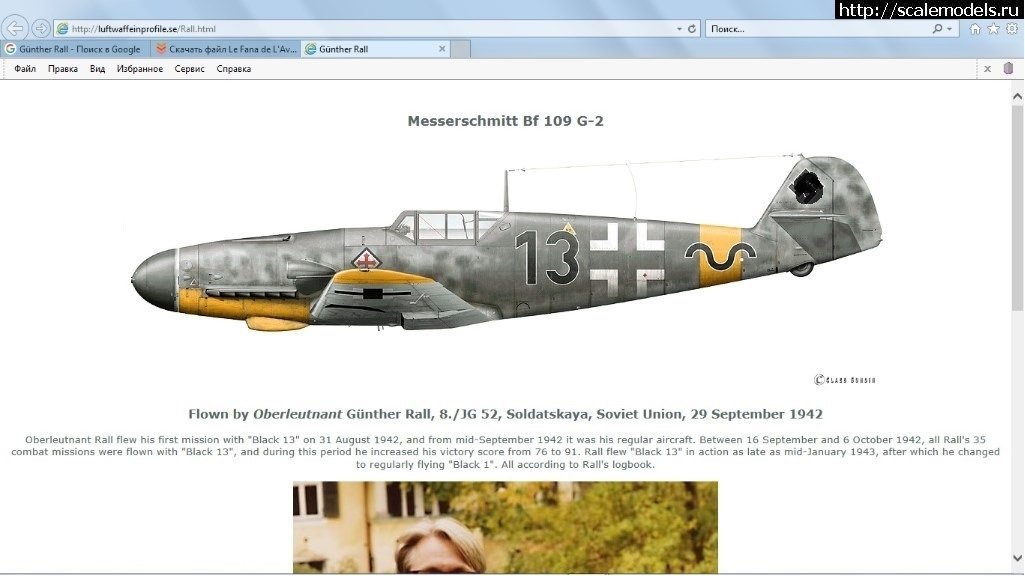
Task: Close the menu bar with X icon
Action: tap(988, 69)
